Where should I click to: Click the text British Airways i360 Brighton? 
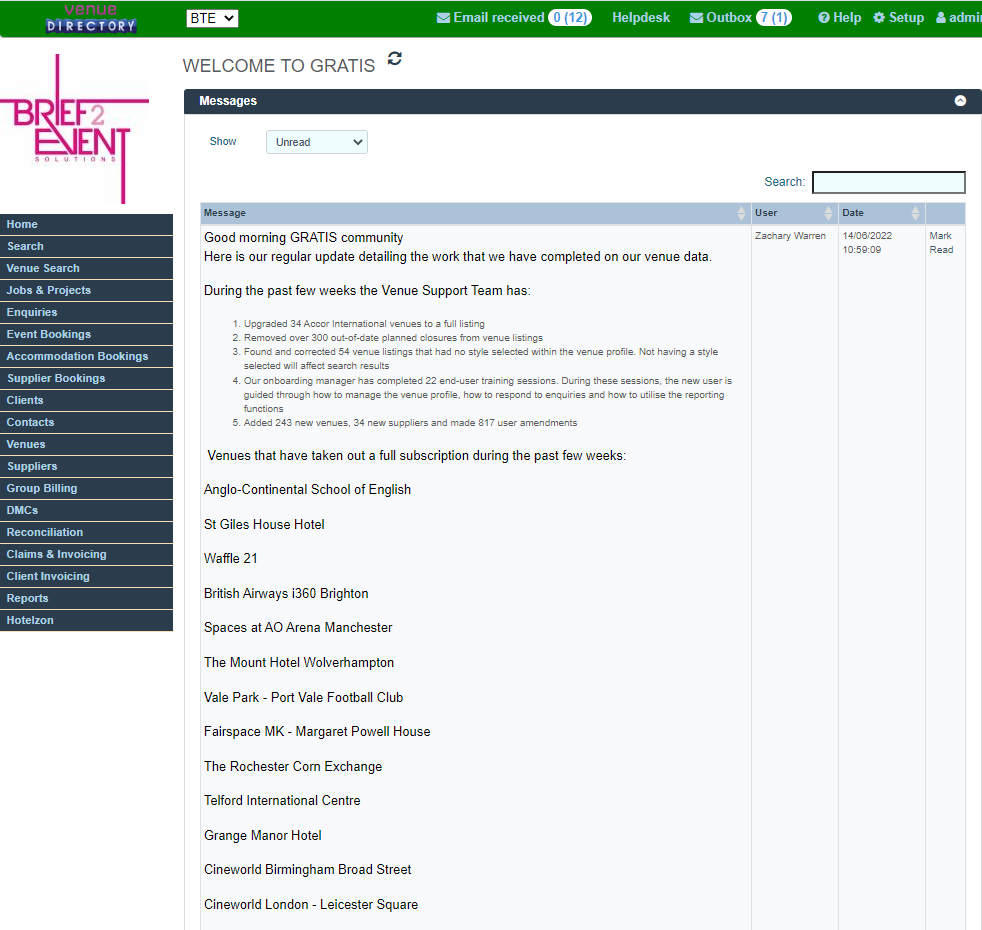tap(286, 594)
